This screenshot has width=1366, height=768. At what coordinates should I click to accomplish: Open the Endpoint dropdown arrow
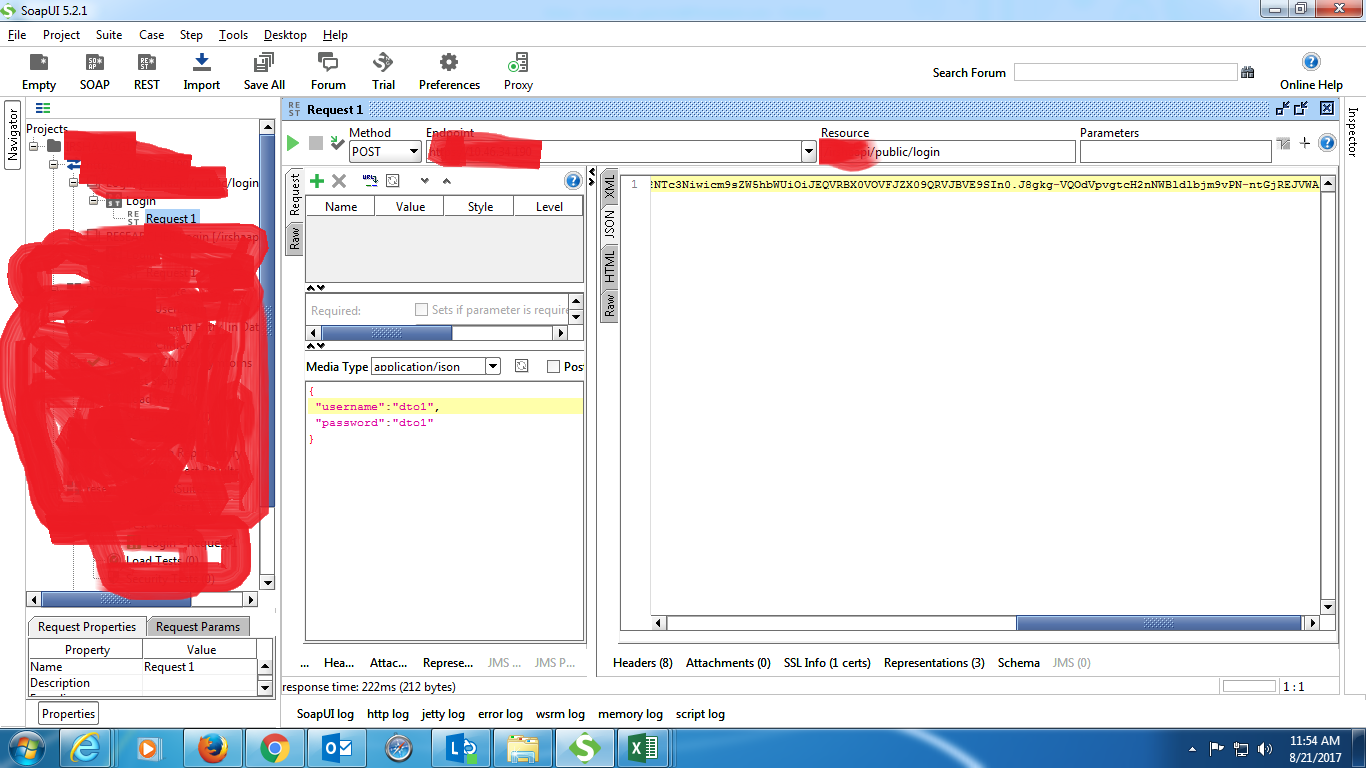point(808,152)
